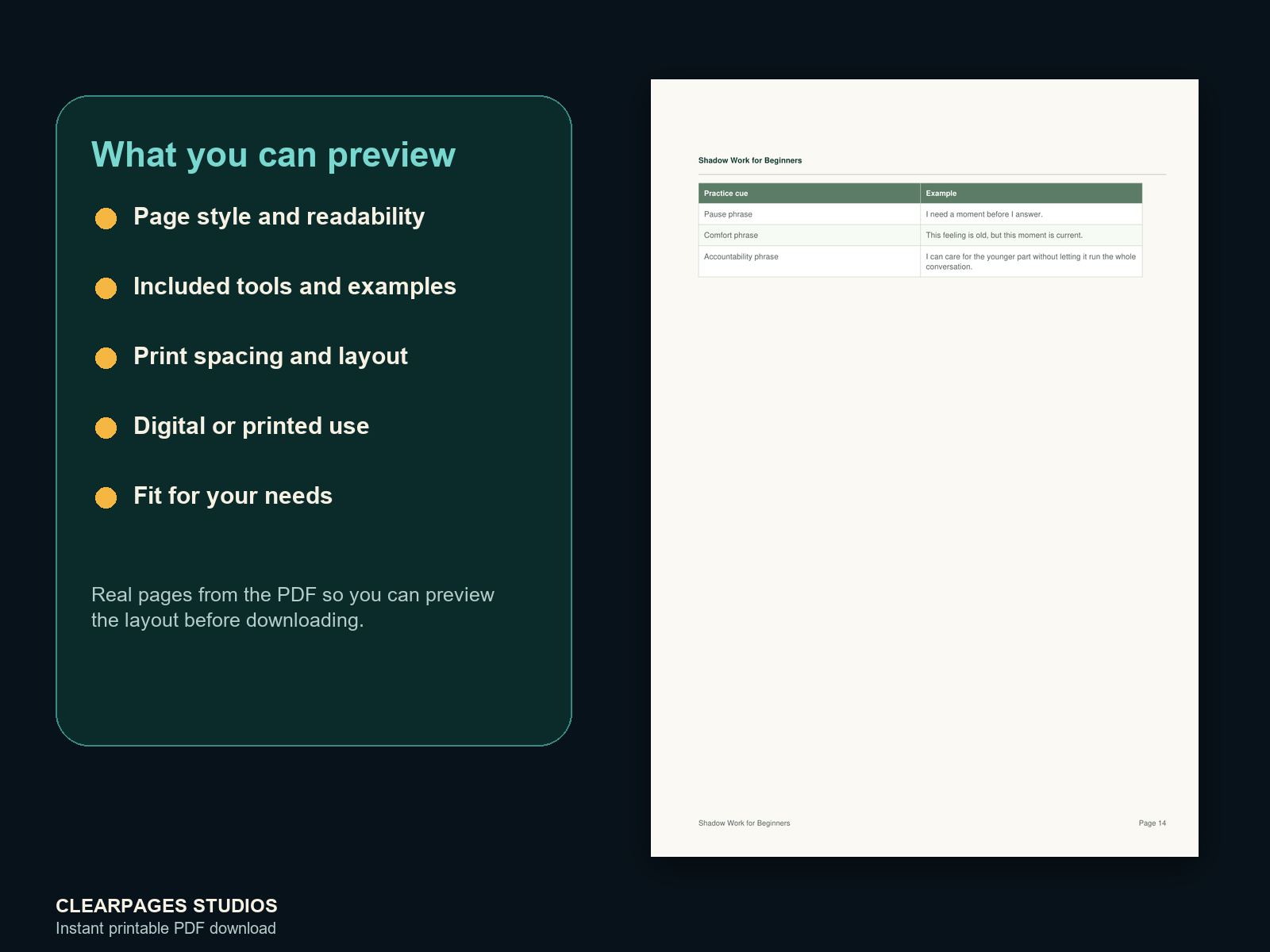Click the 'I need a moment before I answer.' cell
This screenshot has width=1270, height=952.
point(1031,214)
